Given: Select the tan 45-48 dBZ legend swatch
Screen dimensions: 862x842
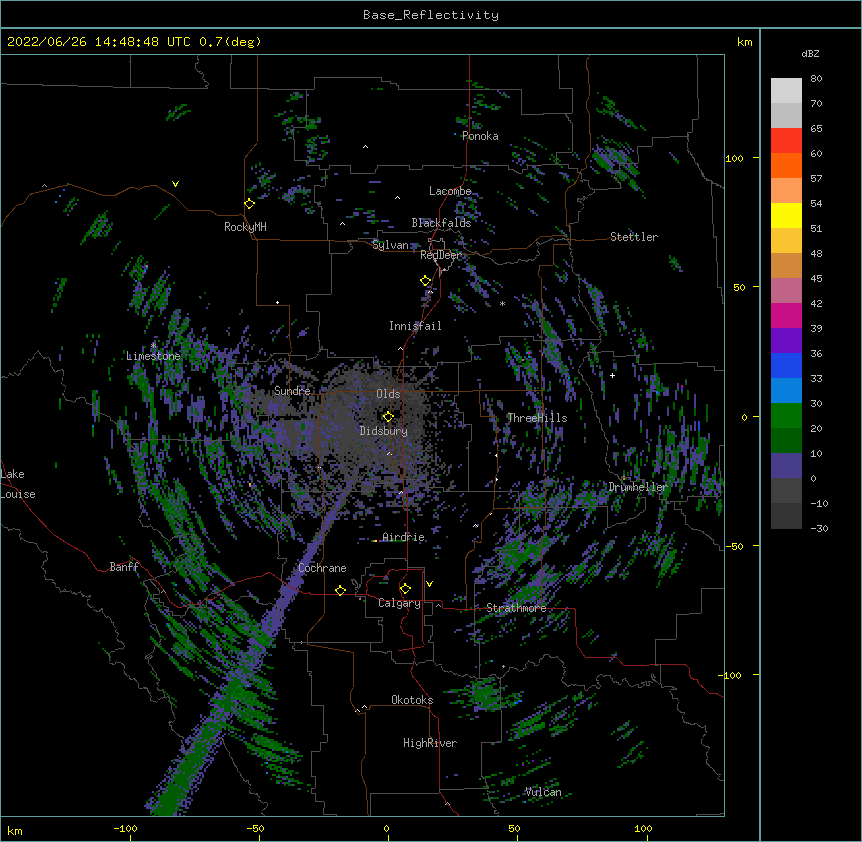Looking at the screenshot, I should pos(786,265).
